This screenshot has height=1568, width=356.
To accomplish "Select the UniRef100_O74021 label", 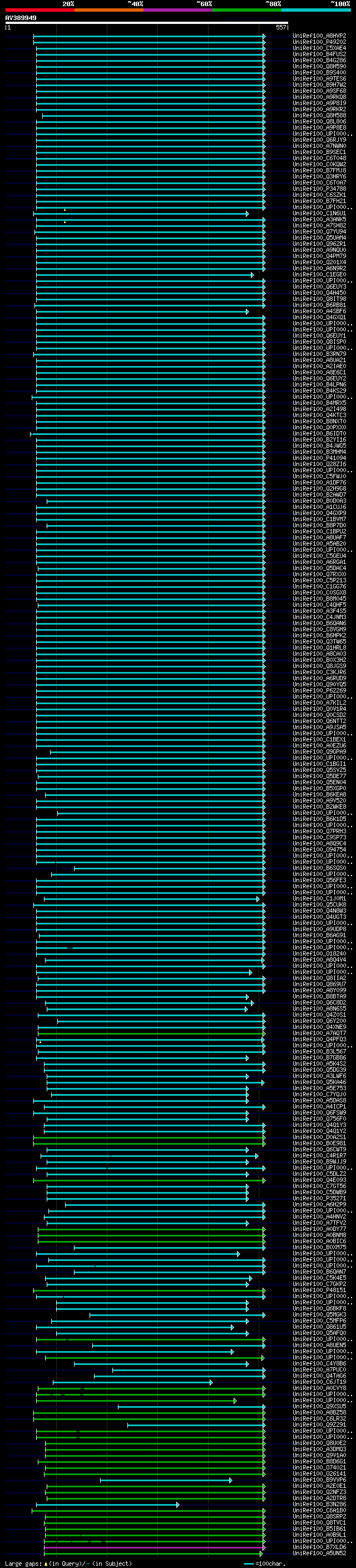I will coord(319,1467).
